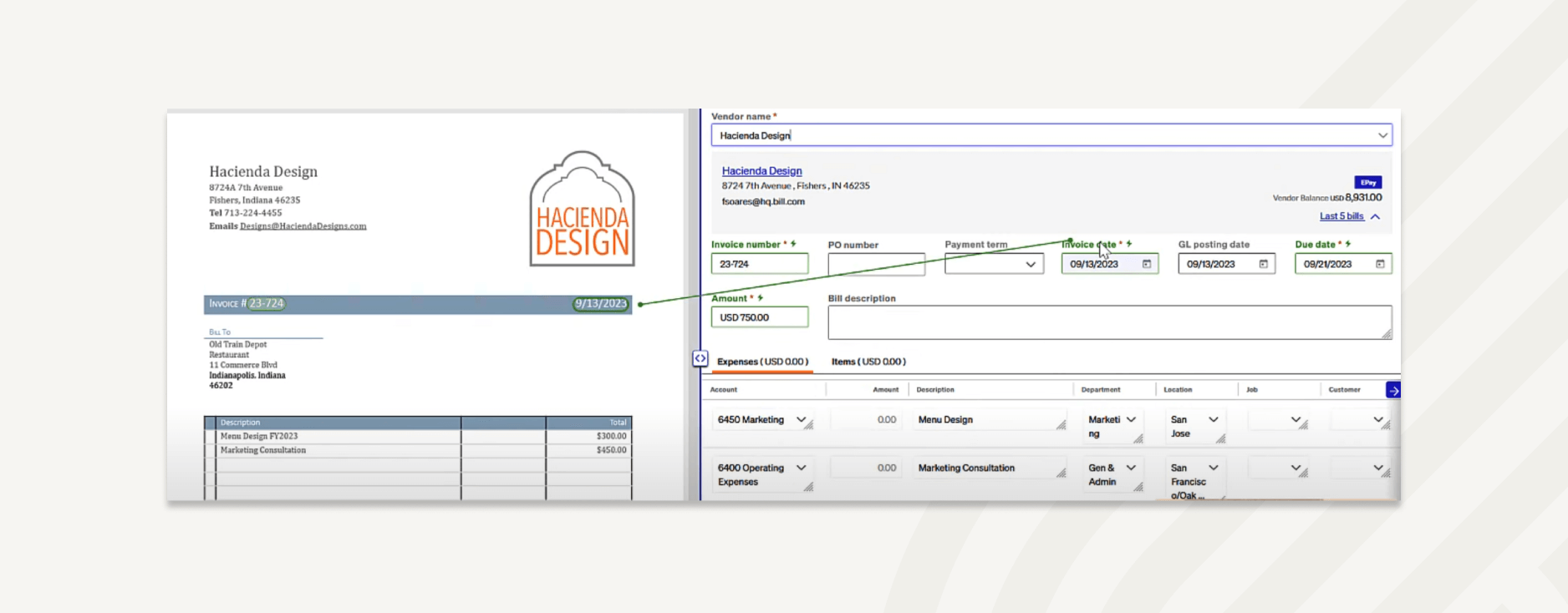Expand the Vendor name dropdown
1568x613 pixels.
click(1382, 135)
